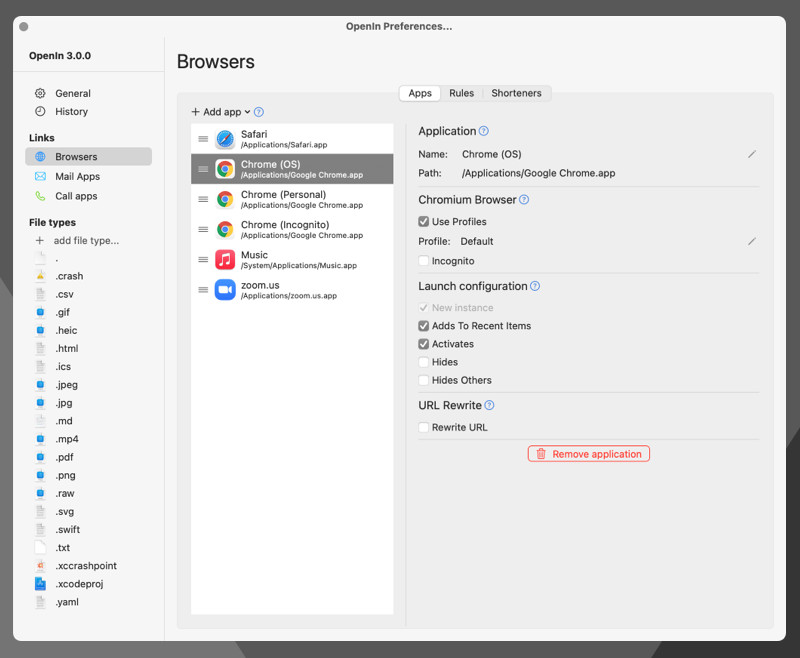Open help for URL Rewrite section
800x658 pixels.
pos(489,406)
